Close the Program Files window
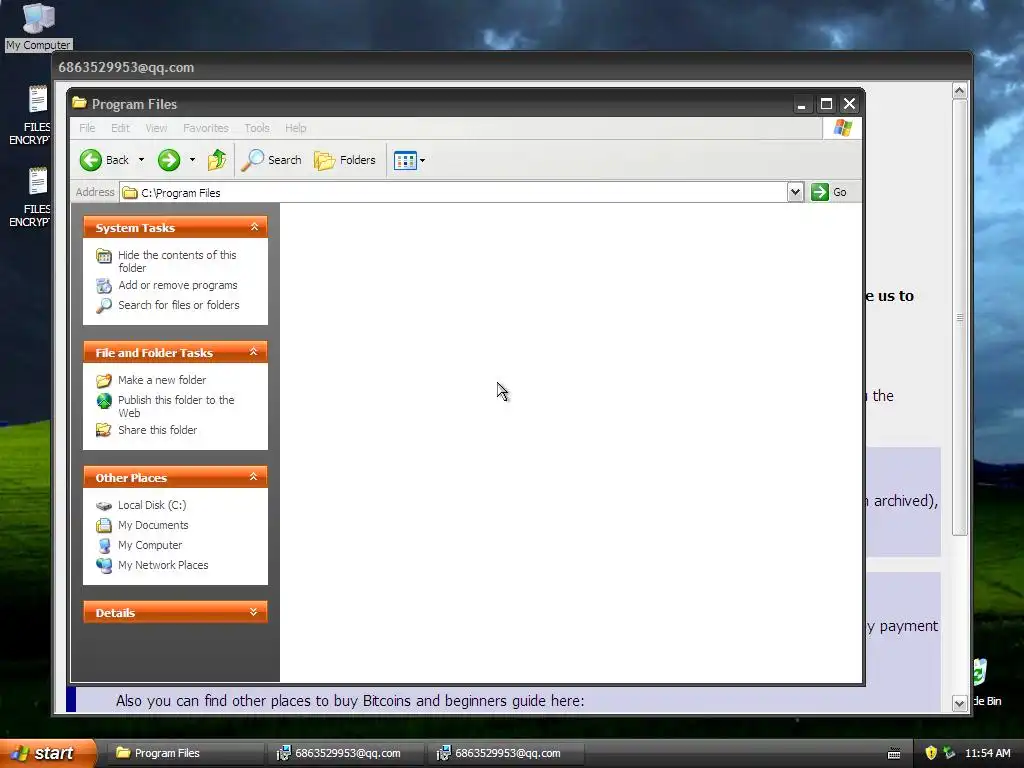 click(849, 104)
